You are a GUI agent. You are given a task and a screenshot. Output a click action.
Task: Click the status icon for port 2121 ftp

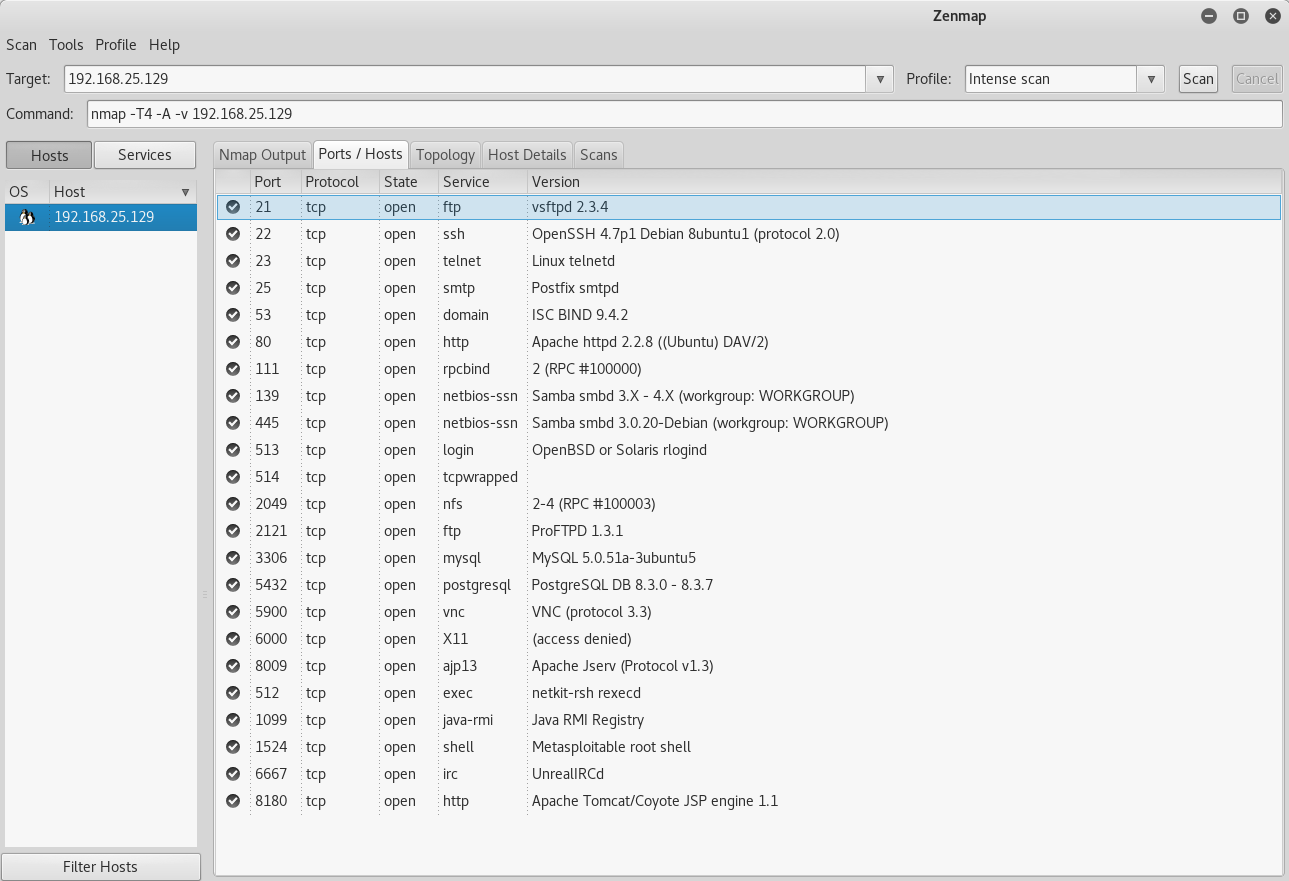[233, 531]
